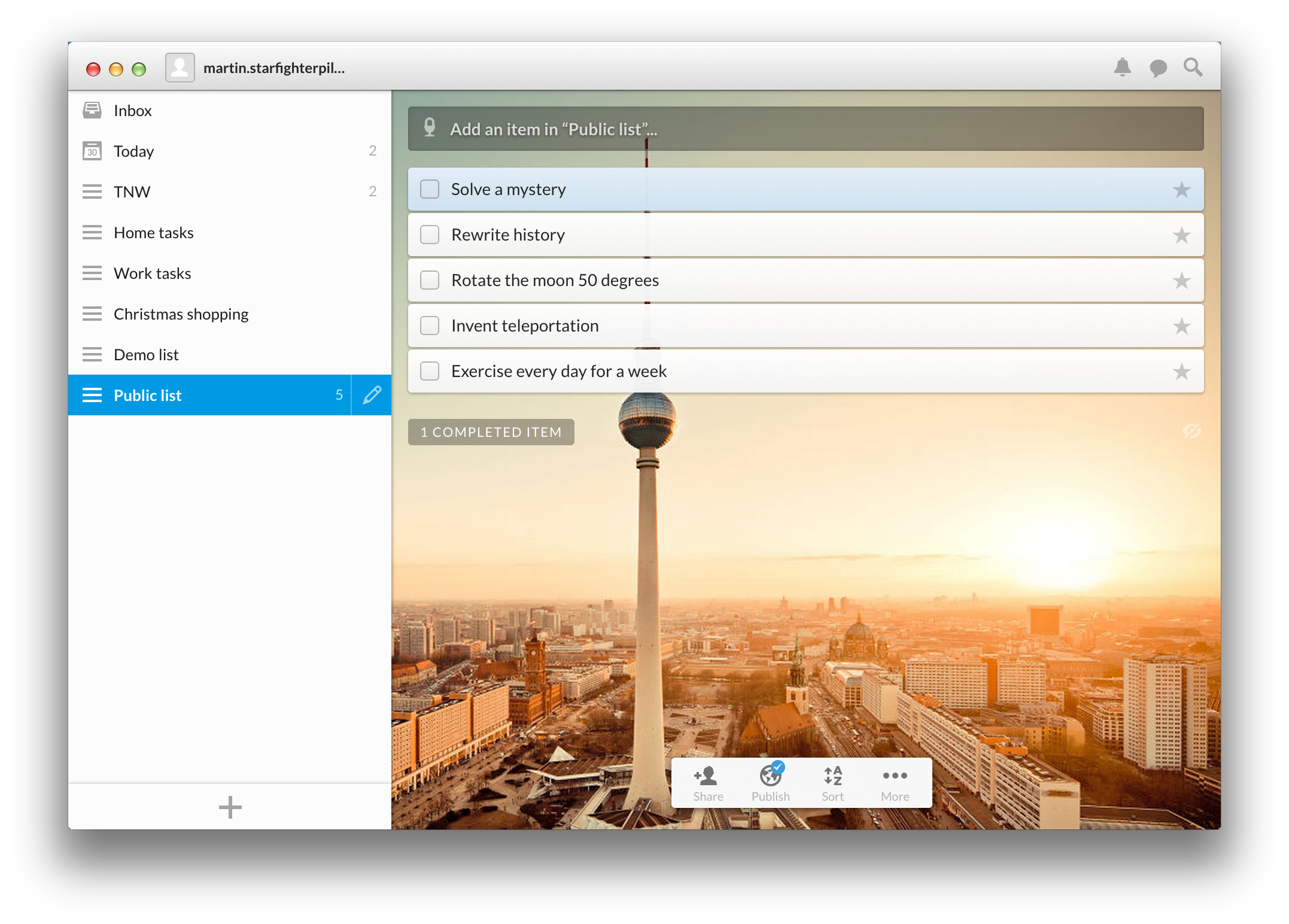Select the Solve a mystery task text

509,190
